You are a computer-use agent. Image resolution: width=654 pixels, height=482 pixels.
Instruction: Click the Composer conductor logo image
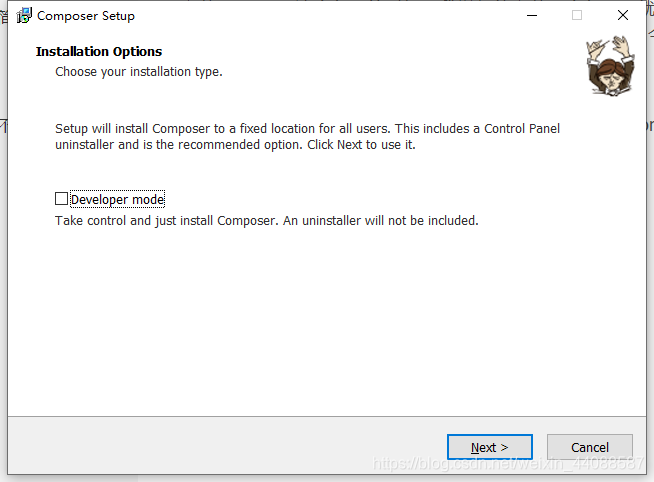(611, 65)
